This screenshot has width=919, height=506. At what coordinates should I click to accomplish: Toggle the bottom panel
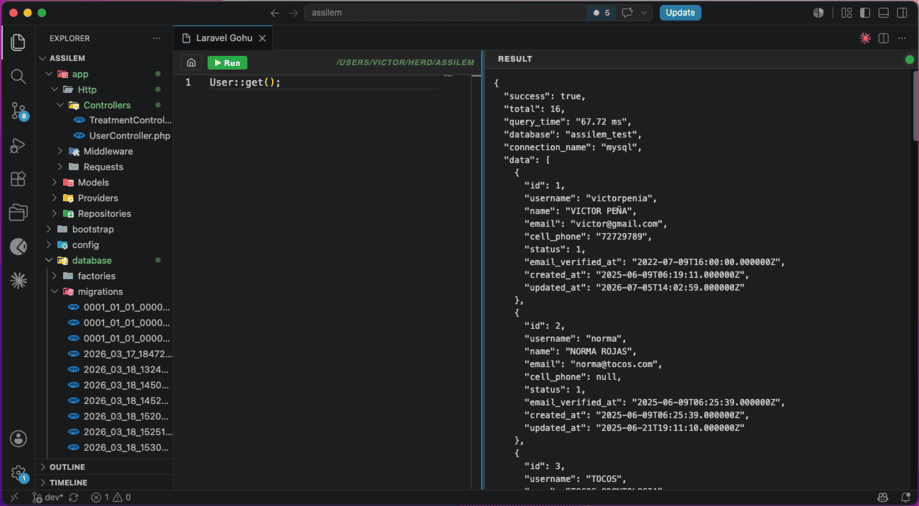click(884, 13)
